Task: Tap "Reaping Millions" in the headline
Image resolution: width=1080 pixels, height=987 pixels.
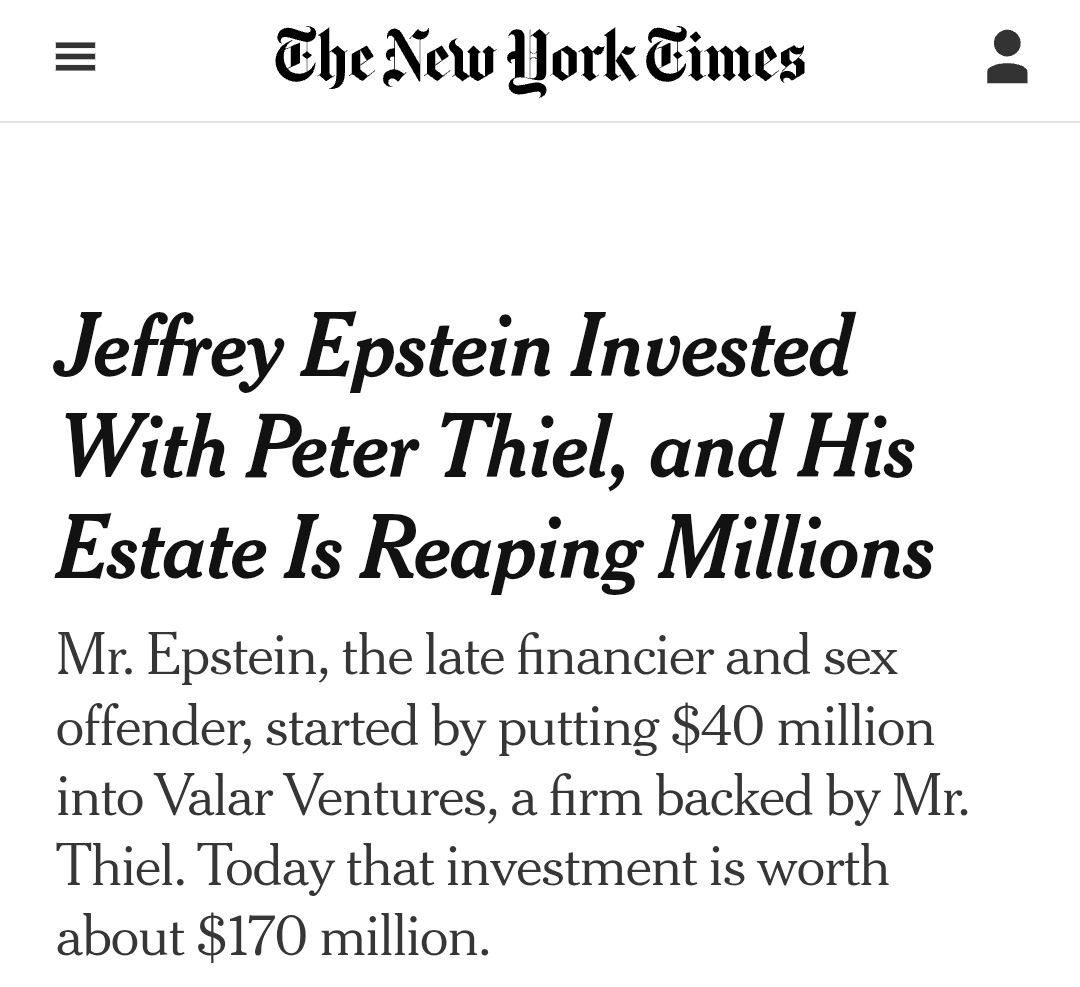Action: [646, 550]
